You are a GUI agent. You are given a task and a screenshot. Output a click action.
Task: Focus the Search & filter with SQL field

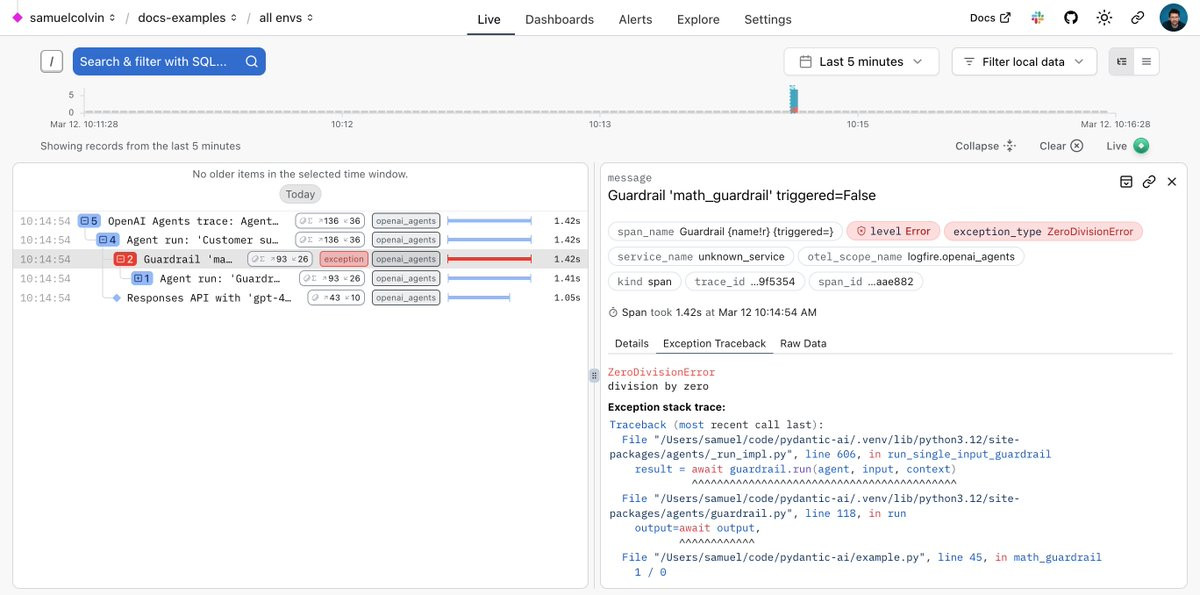169,62
